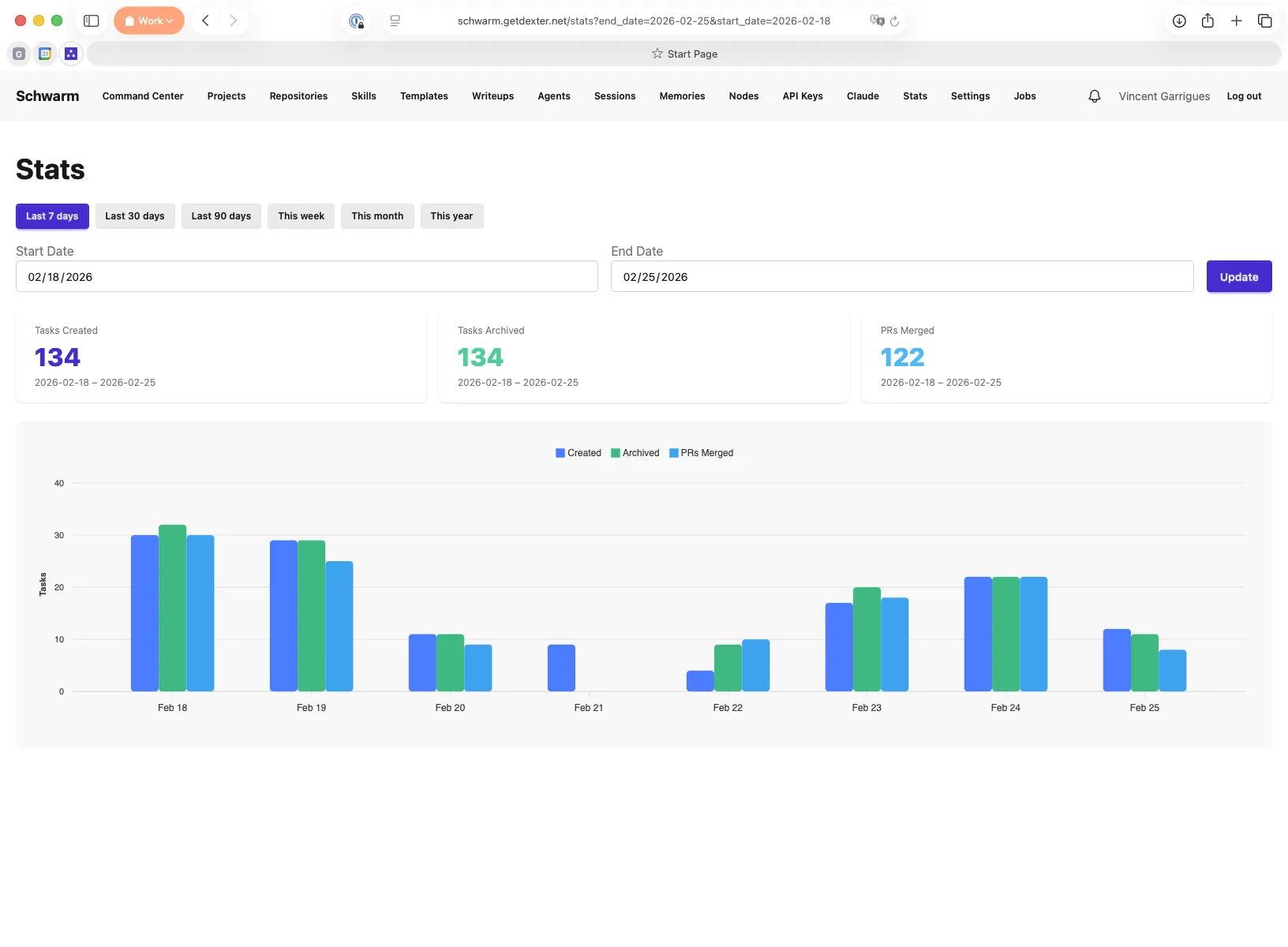This screenshot has width=1288, height=947.
Task: Toggle the Archived series in the legend
Action: tap(635, 453)
